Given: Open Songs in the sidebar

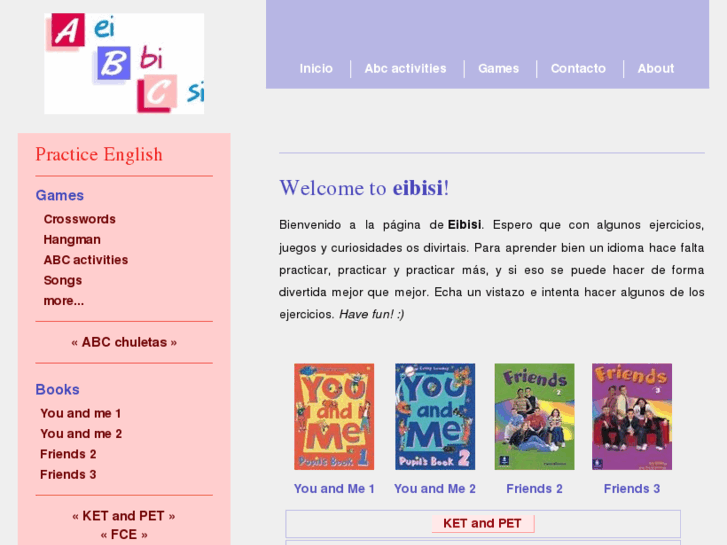Looking at the screenshot, I should tap(63, 280).
